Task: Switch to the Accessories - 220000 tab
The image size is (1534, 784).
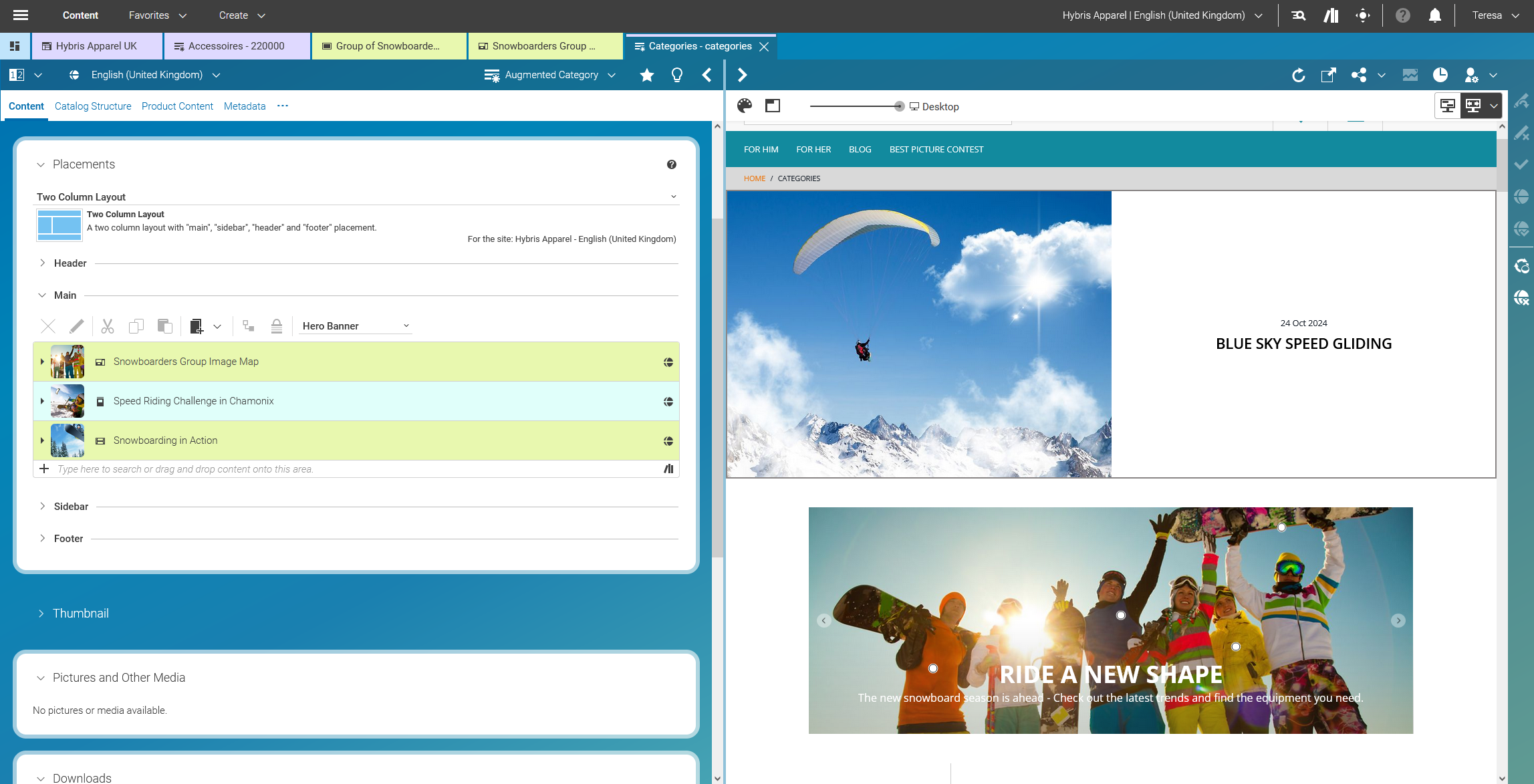Action: (236, 46)
